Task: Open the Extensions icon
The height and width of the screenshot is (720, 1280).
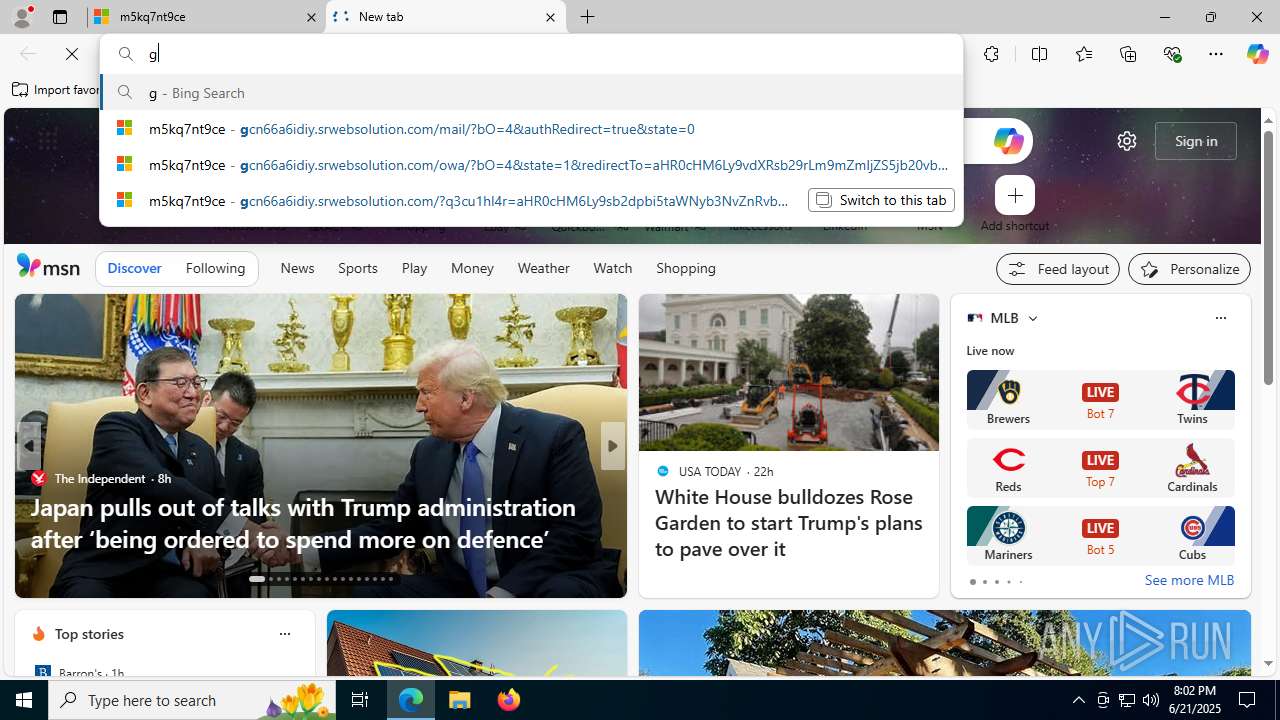Action: click(991, 54)
